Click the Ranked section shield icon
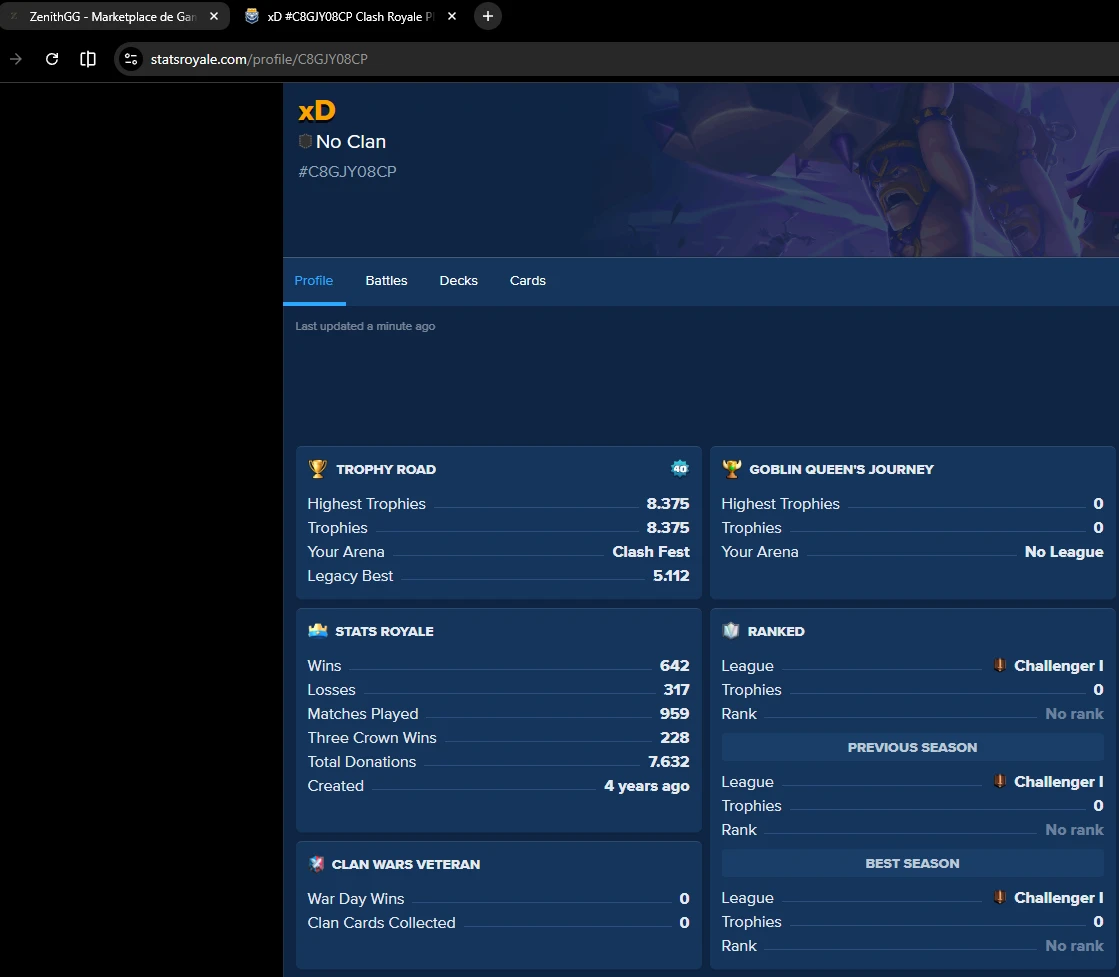This screenshot has width=1119, height=977. pyautogui.click(x=731, y=631)
